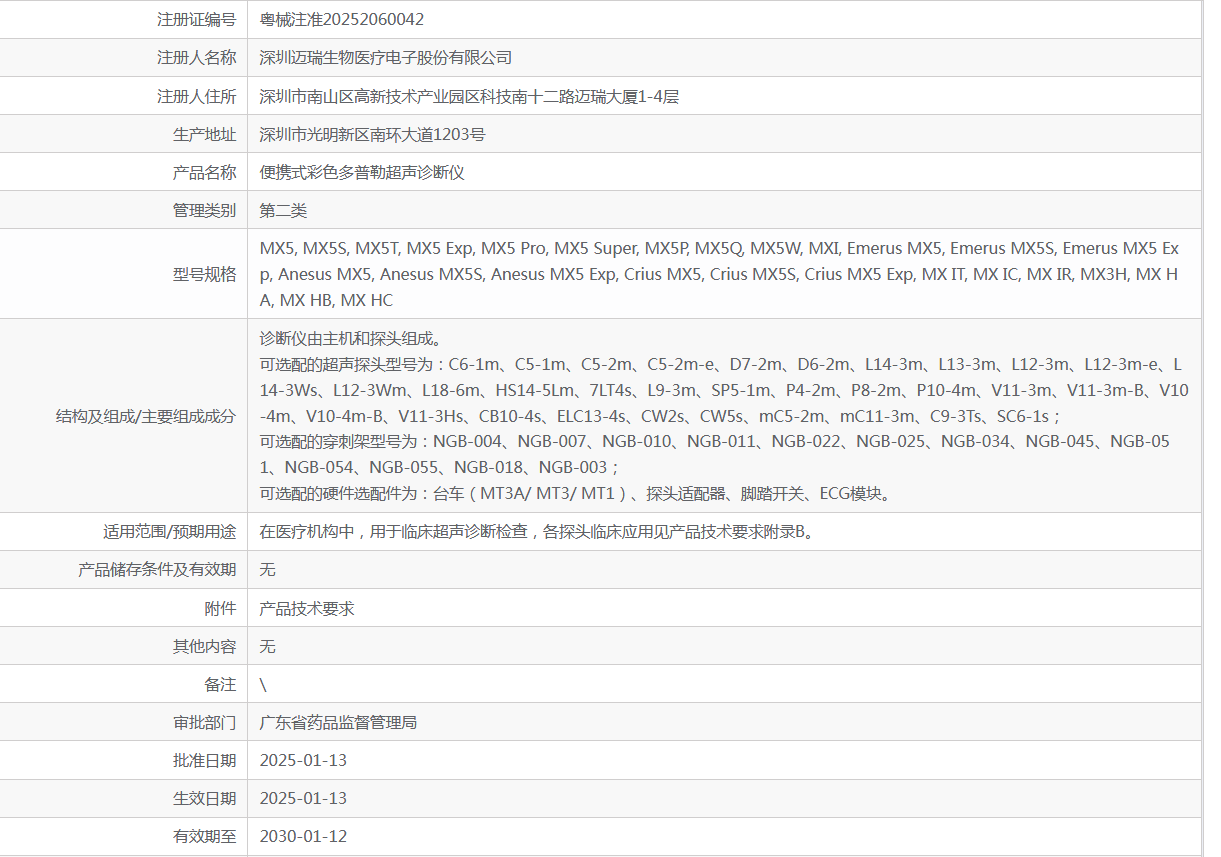Image resolution: width=1221 pixels, height=857 pixels.
Task: Select the label 产品储存条件及有效期
Action: tap(157, 570)
